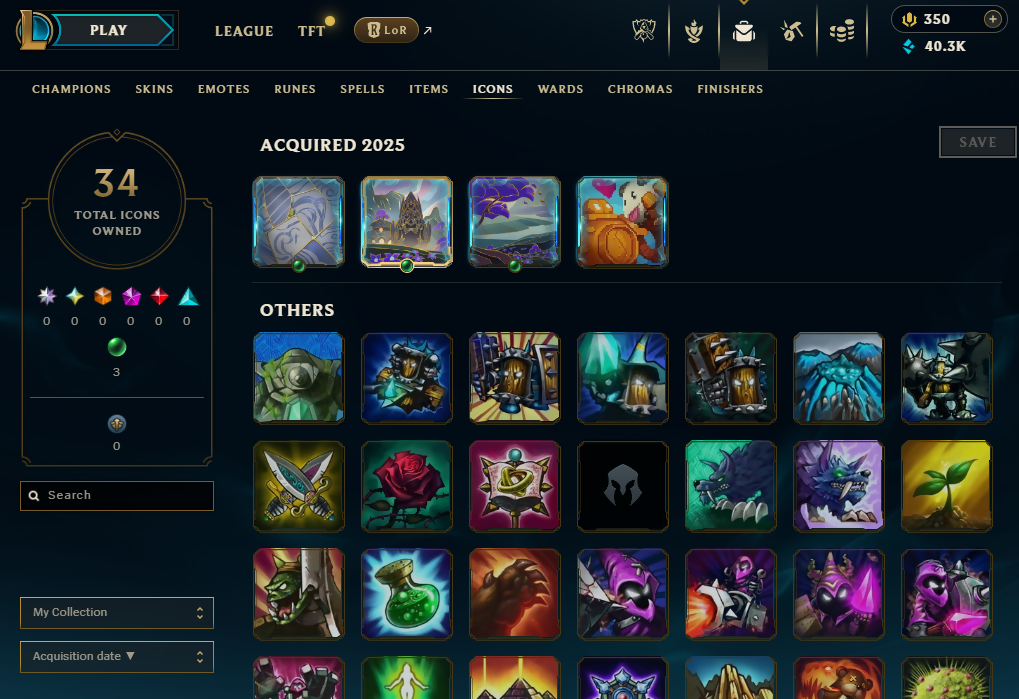Select the red rose summoner icon
This screenshot has width=1019, height=699.
point(406,486)
